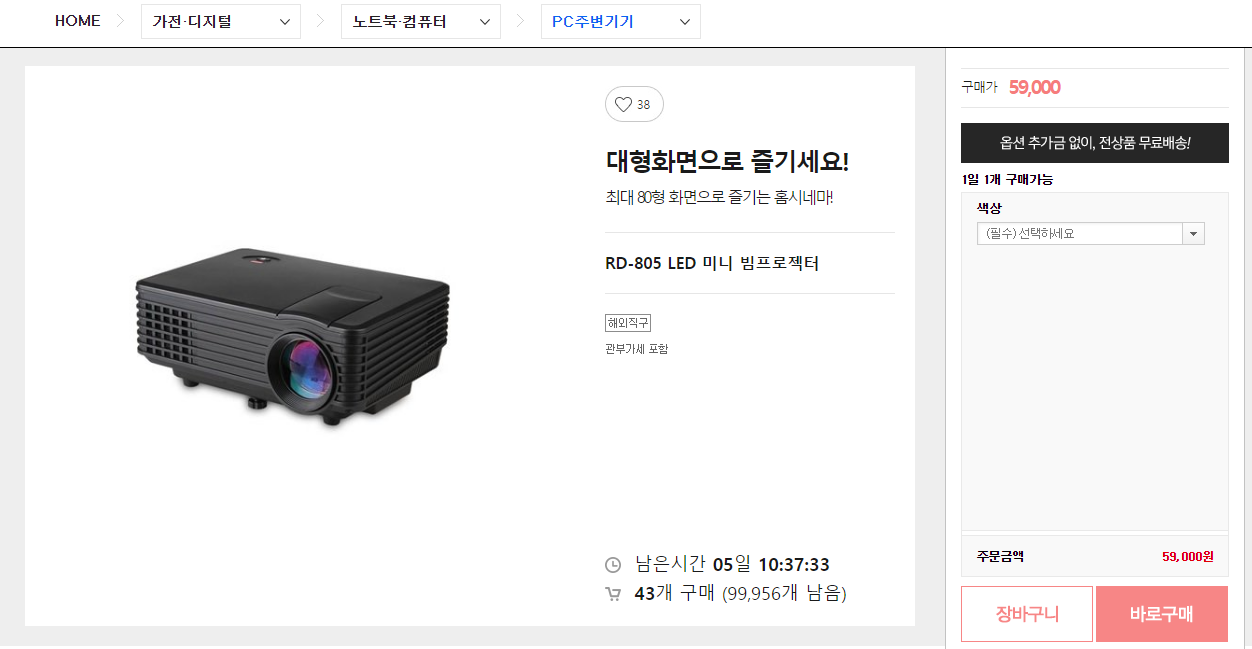Click the shopping cart icon beside 43개 구매
This screenshot has height=649, width=1252.
[613, 594]
